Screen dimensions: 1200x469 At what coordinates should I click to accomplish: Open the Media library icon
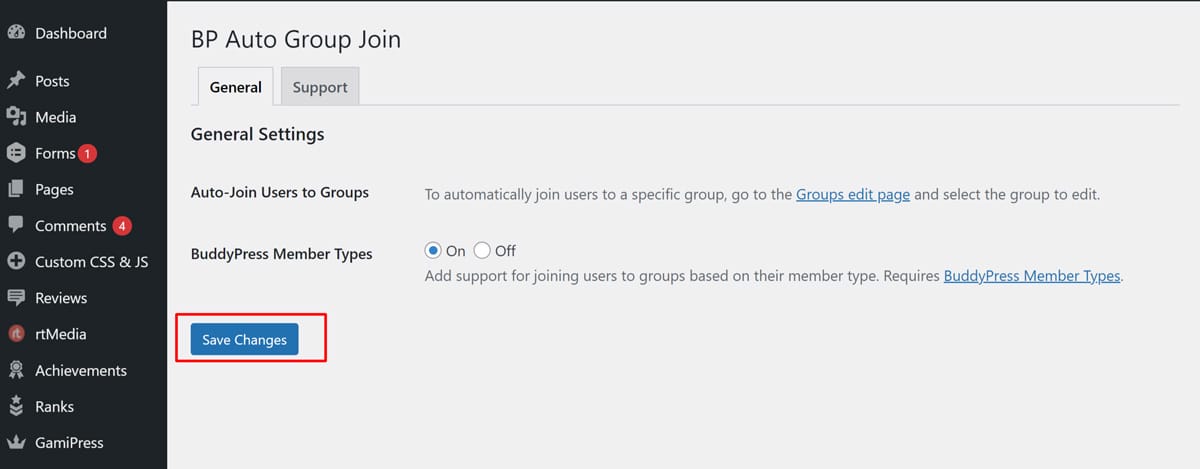(16, 117)
